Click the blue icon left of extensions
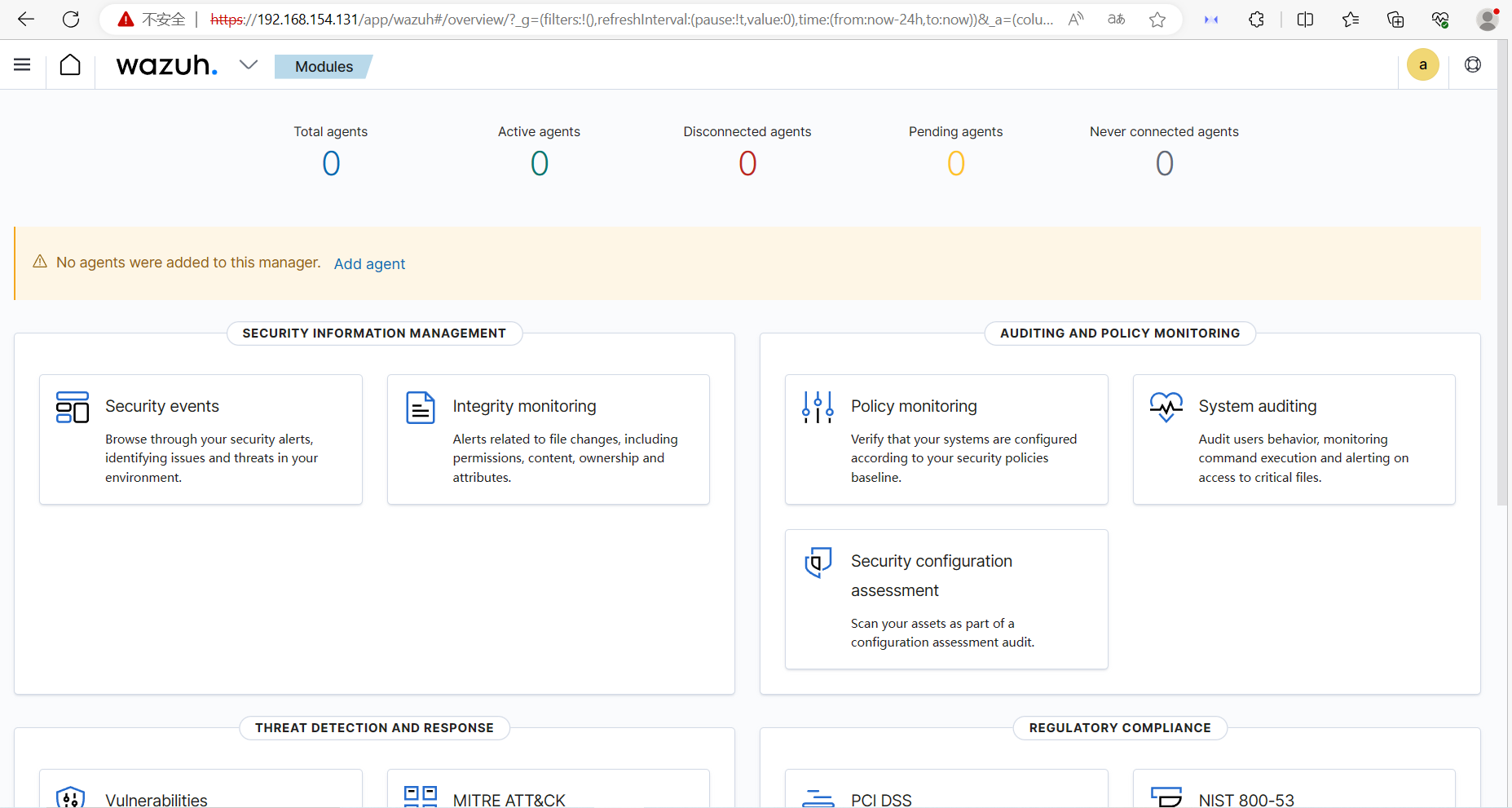Image resolution: width=1512 pixels, height=808 pixels. (x=1211, y=20)
